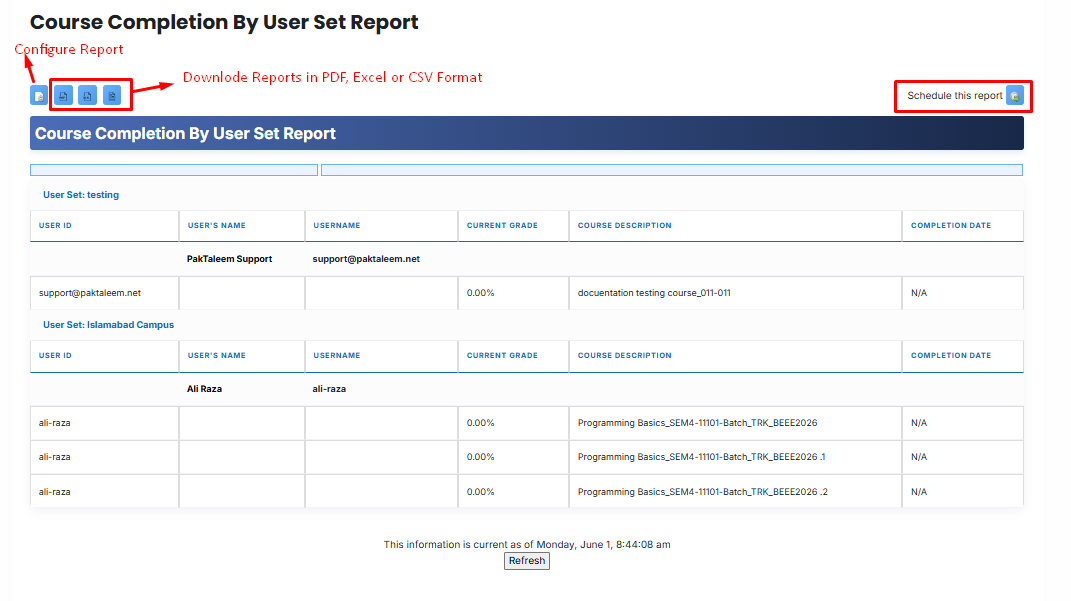This screenshot has height=601, width=1071.
Task: Click the "Schedule this report" label
Action: tap(955, 96)
